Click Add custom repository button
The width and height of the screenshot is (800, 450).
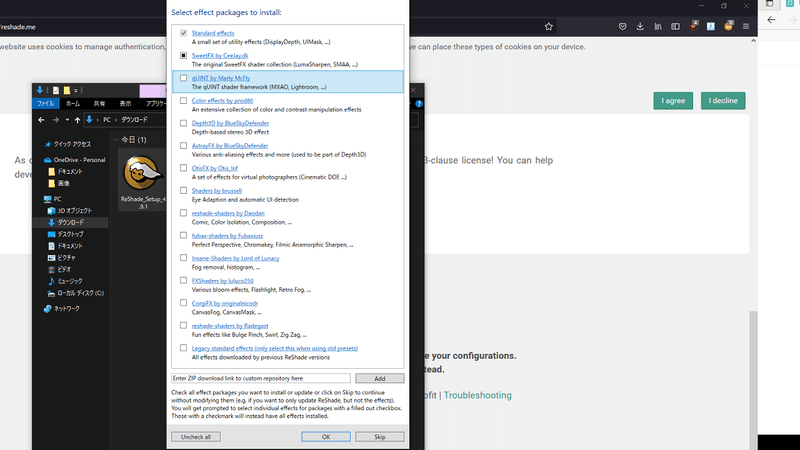click(x=380, y=378)
